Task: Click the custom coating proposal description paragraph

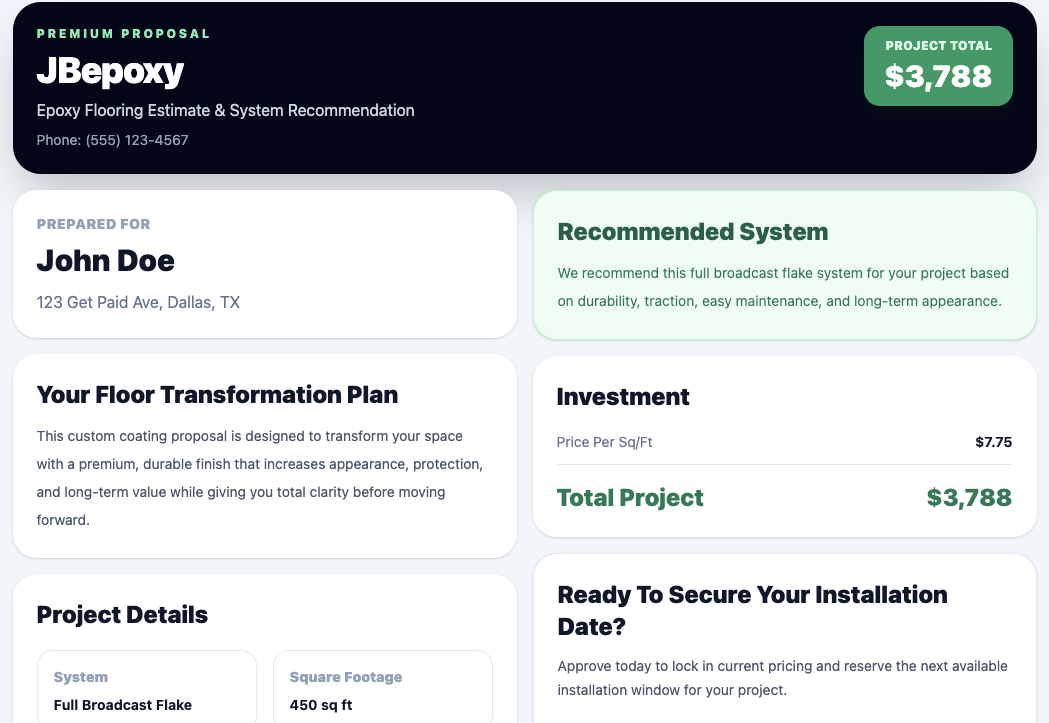Action: [260, 478]
